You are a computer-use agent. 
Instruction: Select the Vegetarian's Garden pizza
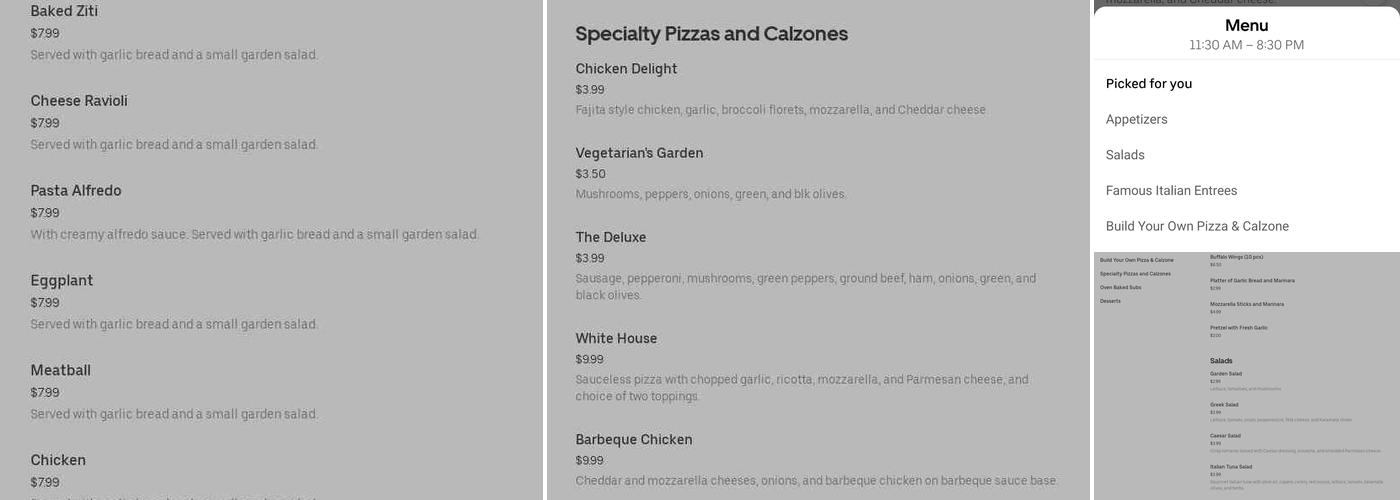tap(639, 153)
